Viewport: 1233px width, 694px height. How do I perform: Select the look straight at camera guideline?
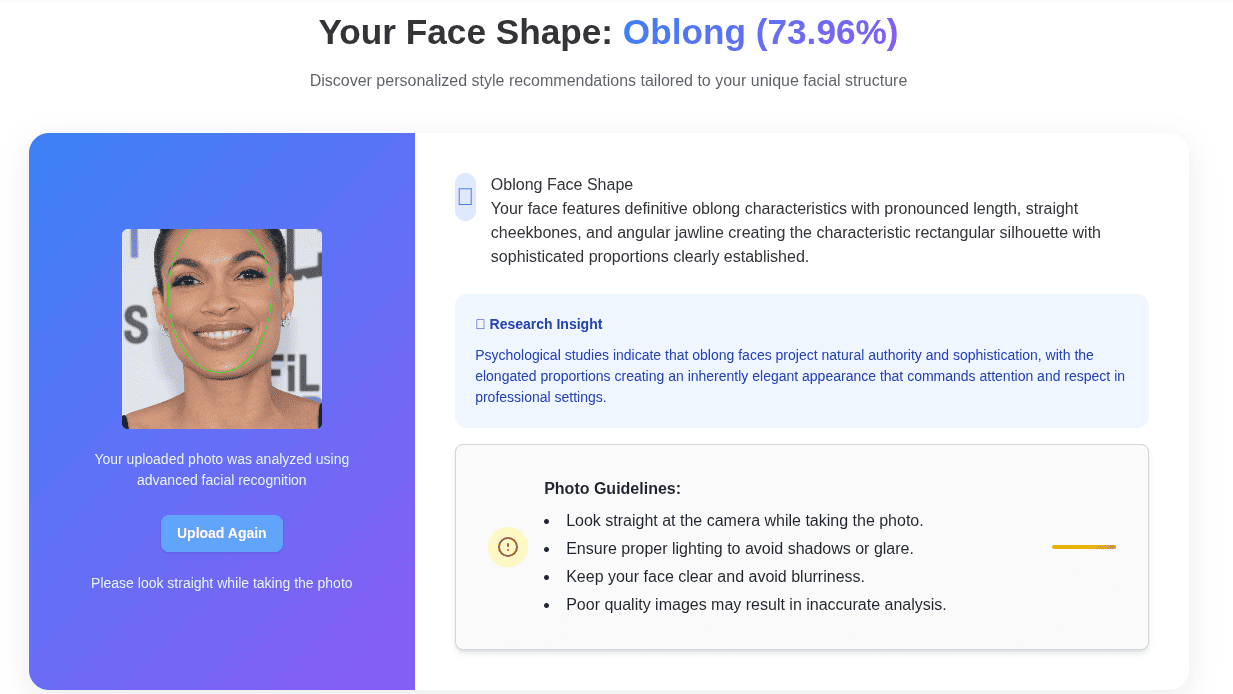744,520
